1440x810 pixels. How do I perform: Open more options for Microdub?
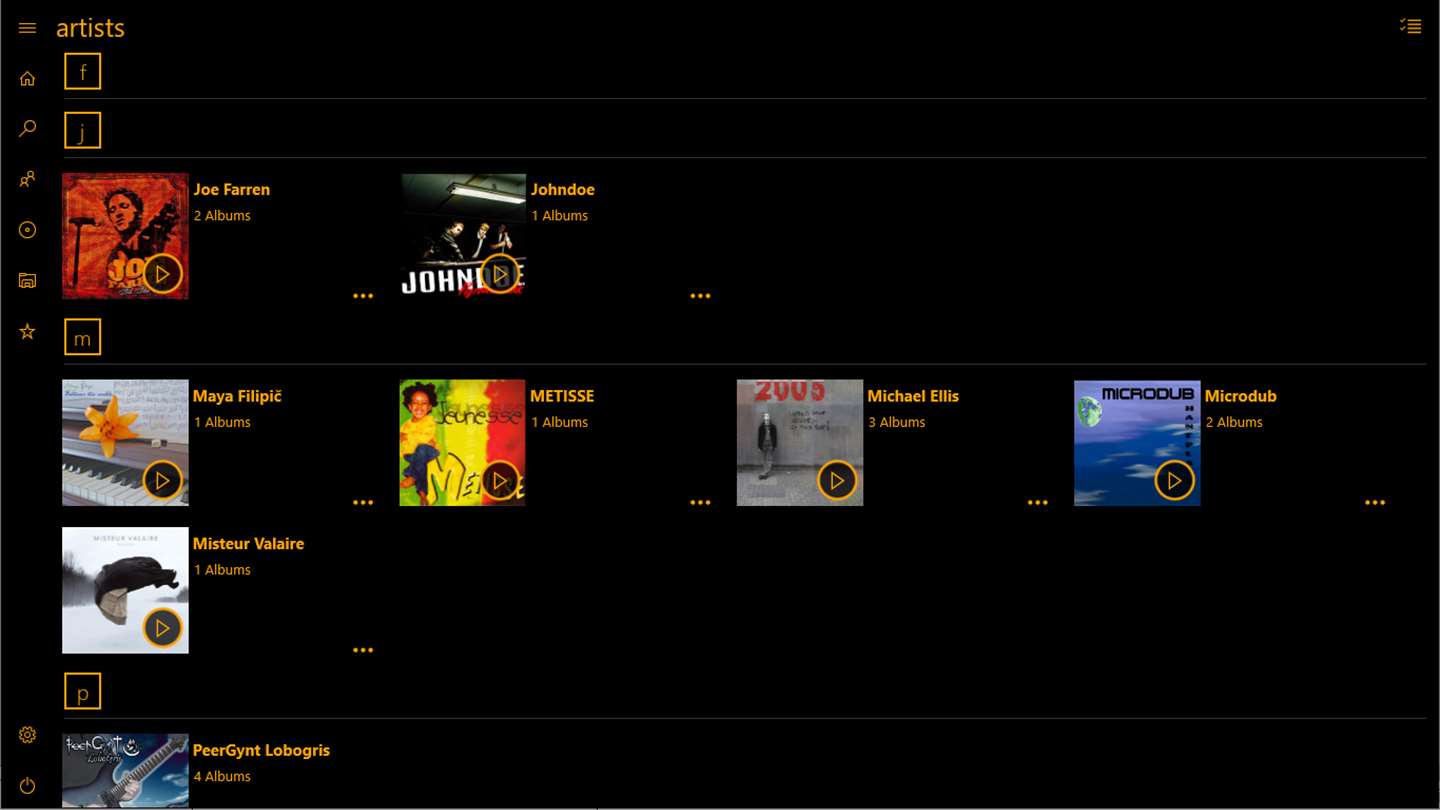pos(1375,503)
